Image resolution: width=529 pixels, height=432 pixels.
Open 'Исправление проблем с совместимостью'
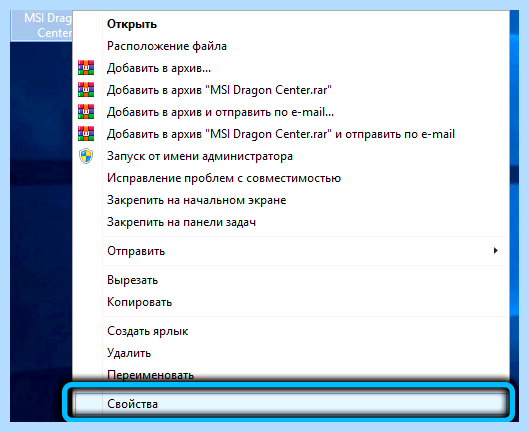[291, 178]
